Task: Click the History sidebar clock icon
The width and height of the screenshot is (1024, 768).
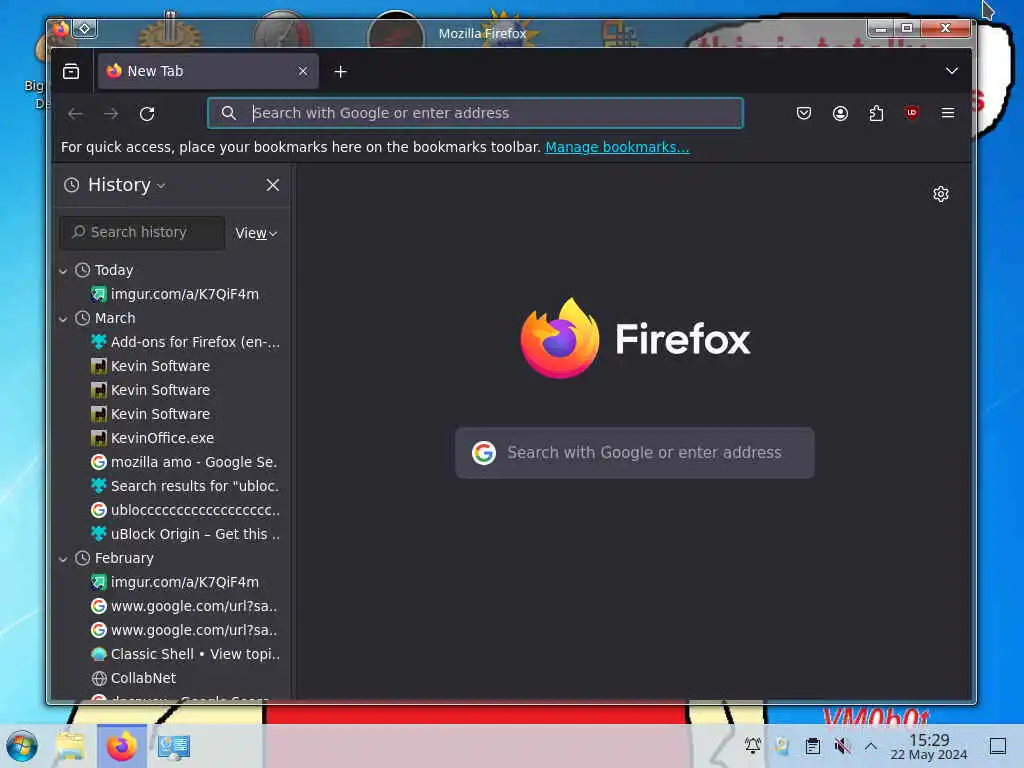Action: click(x=71, y=185)
